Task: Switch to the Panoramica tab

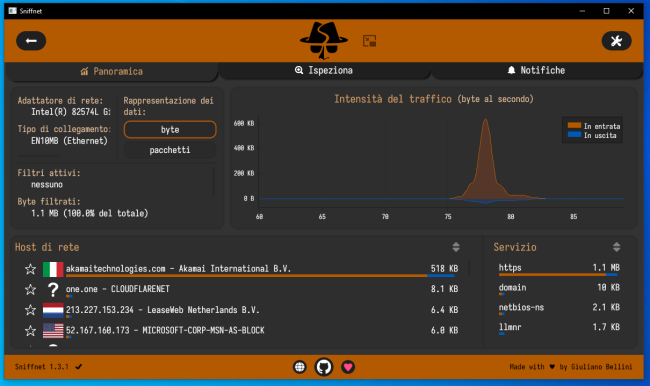Action: pyautogui.click(x=112, y=71)
